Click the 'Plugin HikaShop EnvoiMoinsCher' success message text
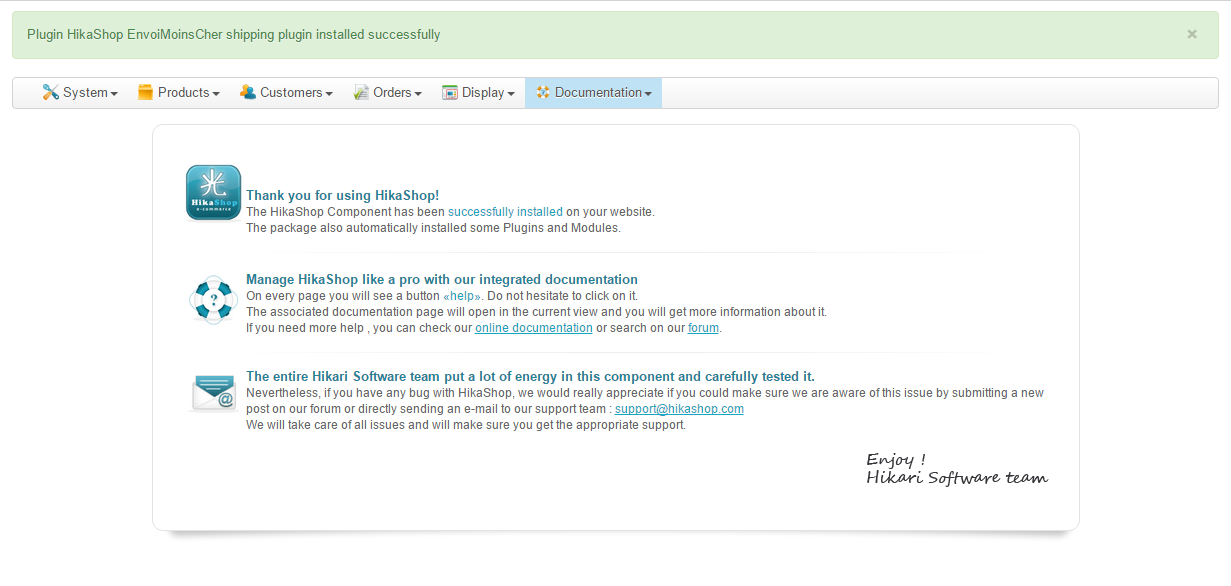Screen dimensions: 1231x586 tap(234, 34)
